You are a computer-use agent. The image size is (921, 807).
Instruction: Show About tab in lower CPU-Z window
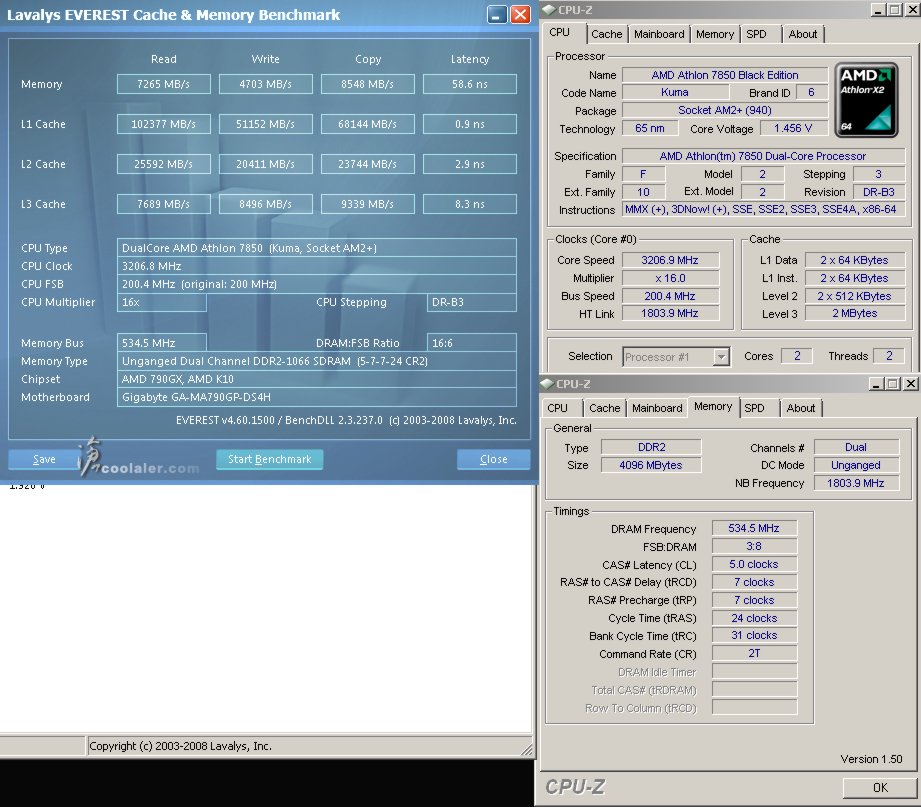pyautogui.click(x=801, y=408)
